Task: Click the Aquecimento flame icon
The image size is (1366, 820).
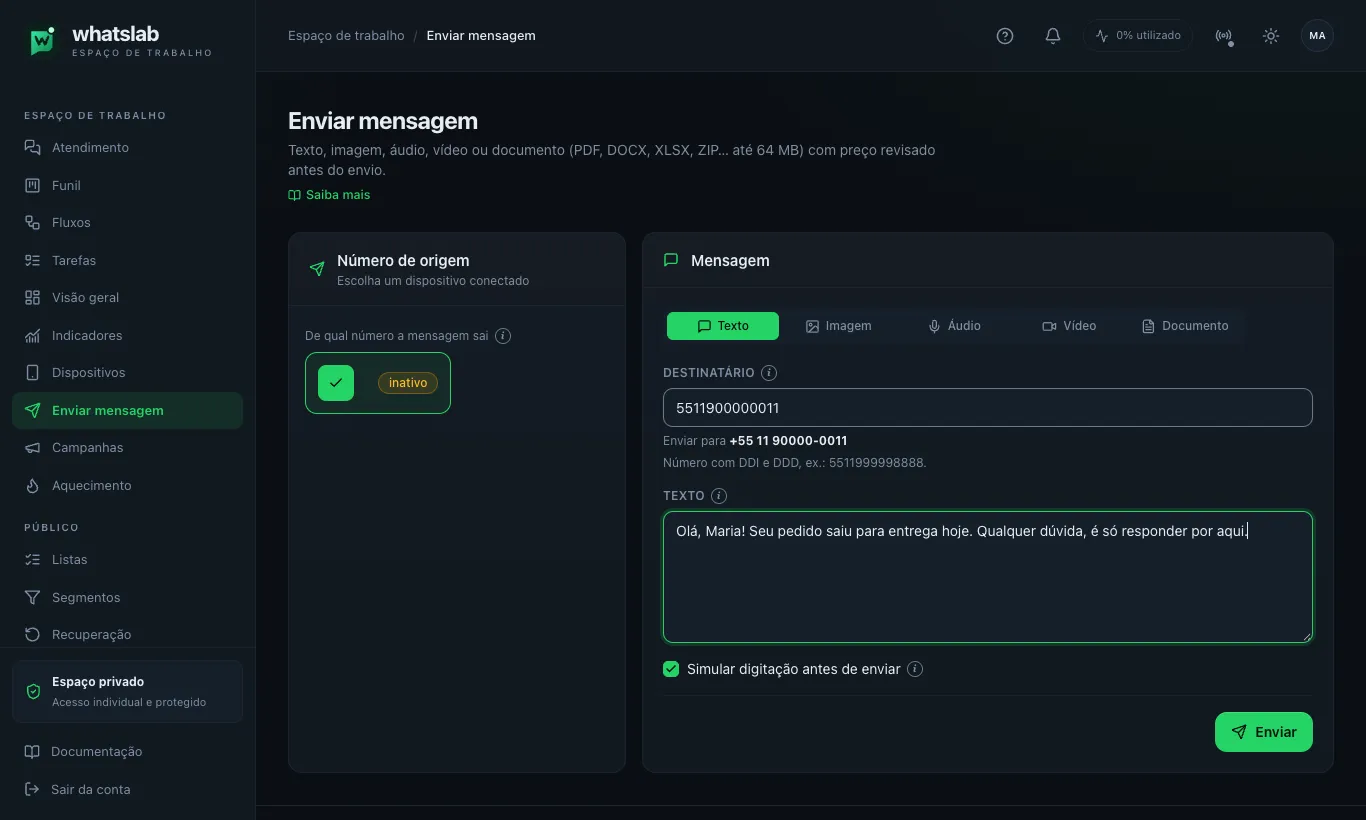Action: (32, 485)
